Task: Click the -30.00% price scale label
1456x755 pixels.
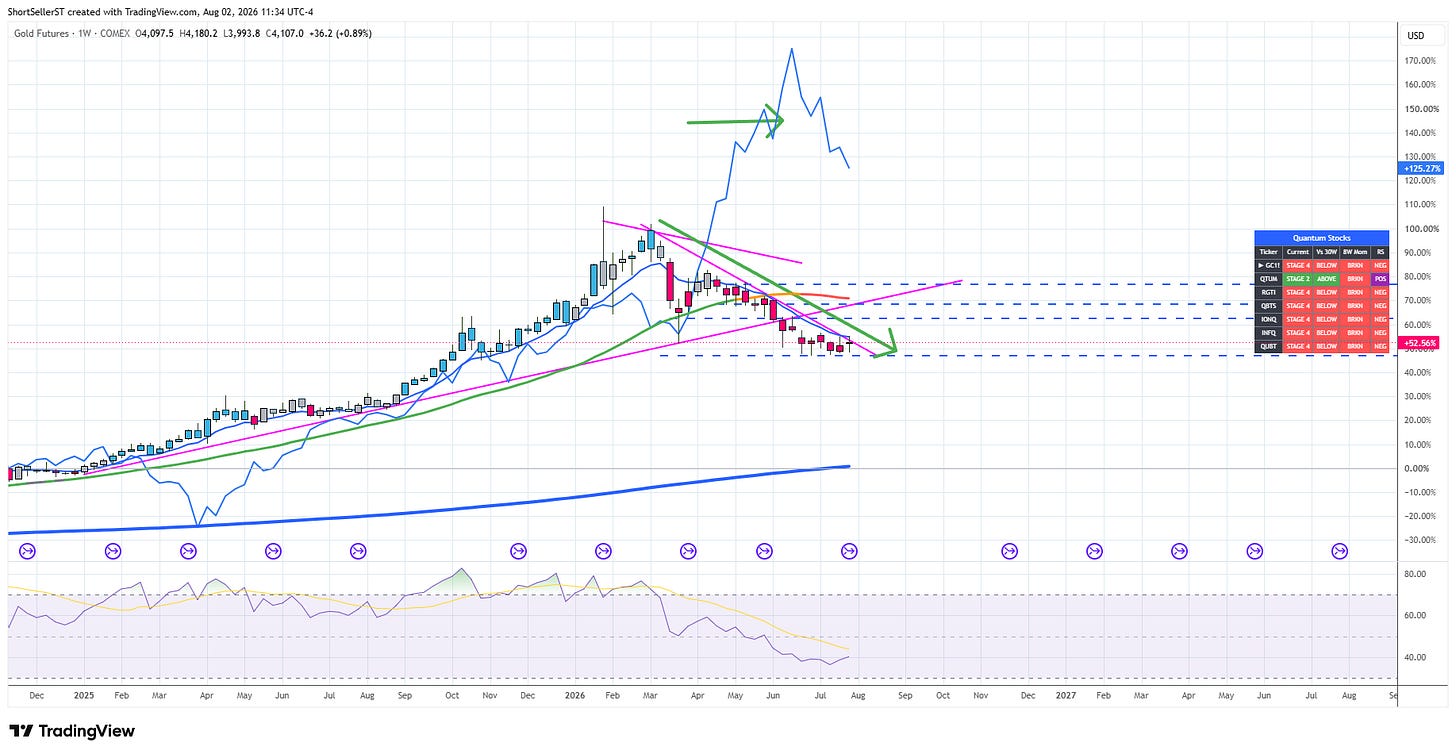Action: coord(1420,541)
